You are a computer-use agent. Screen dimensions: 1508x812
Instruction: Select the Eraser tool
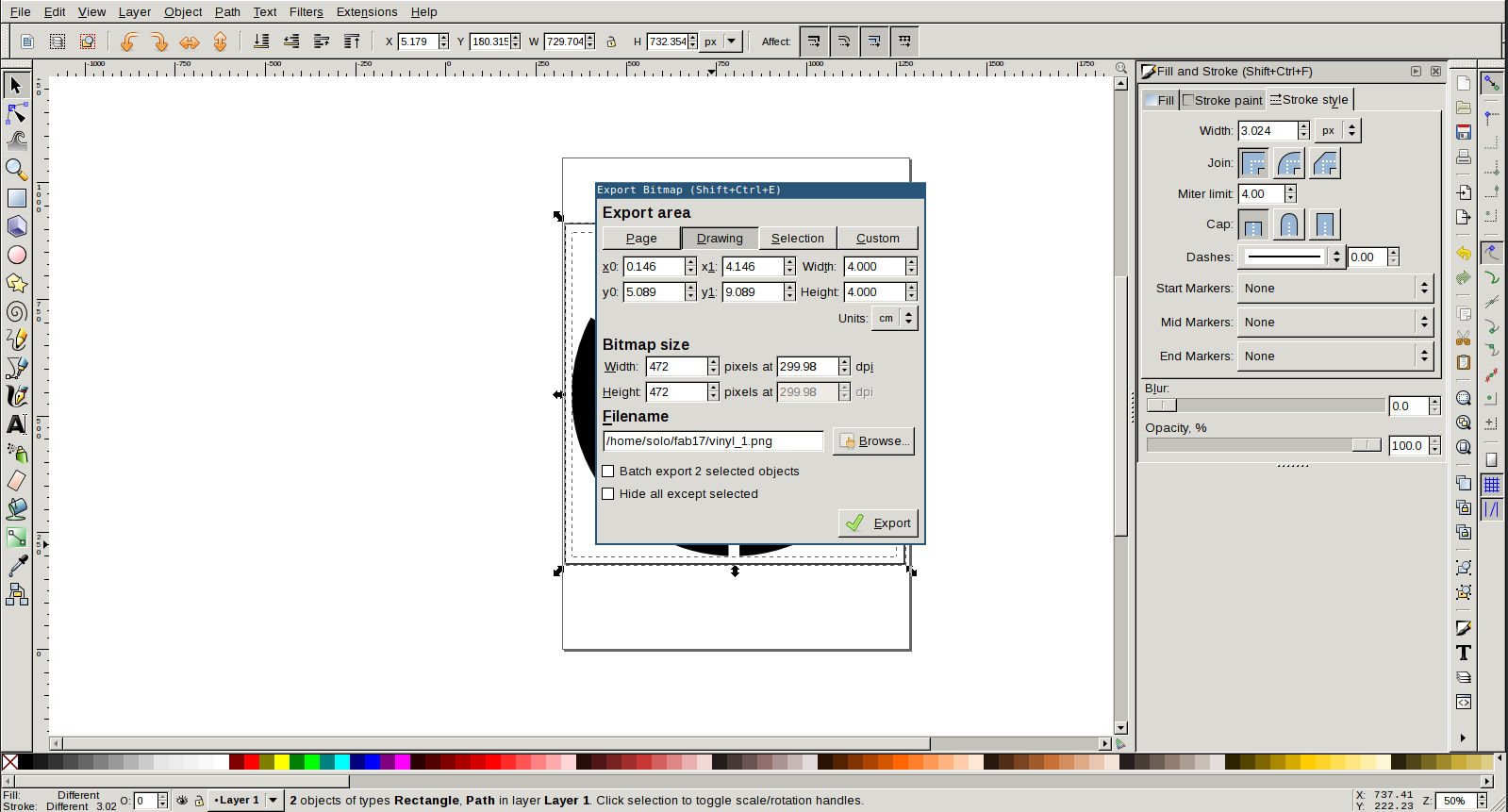tap(16, 481)
